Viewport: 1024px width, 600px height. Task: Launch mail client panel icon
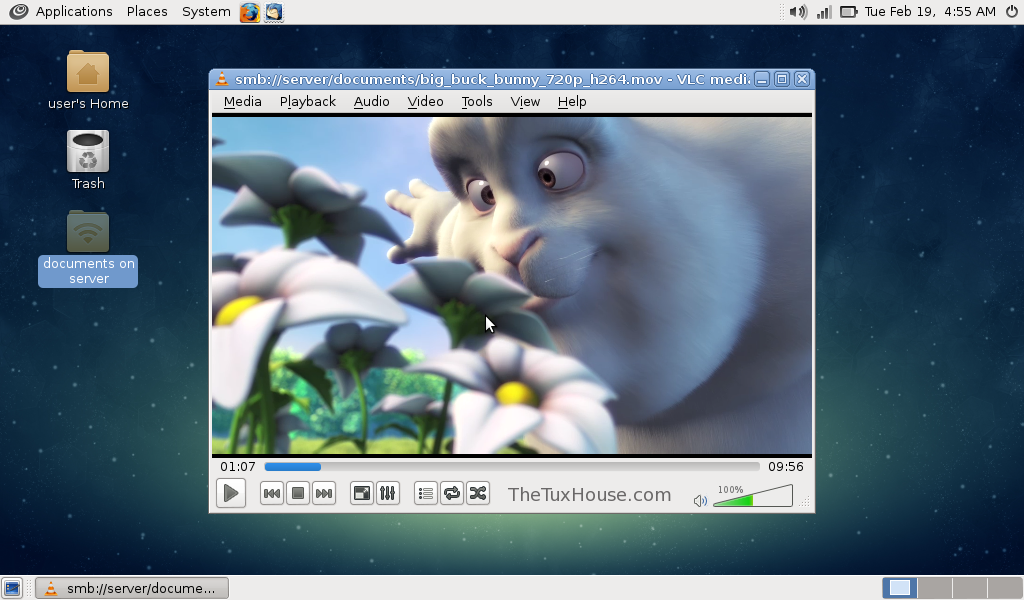point(274,12)
